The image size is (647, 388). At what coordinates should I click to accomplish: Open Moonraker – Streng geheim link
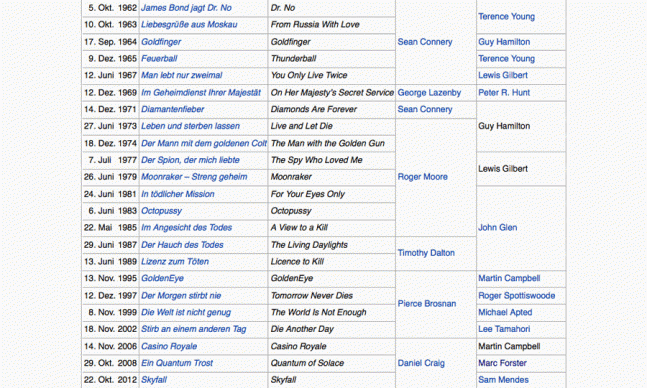click(x=194, y=177)
